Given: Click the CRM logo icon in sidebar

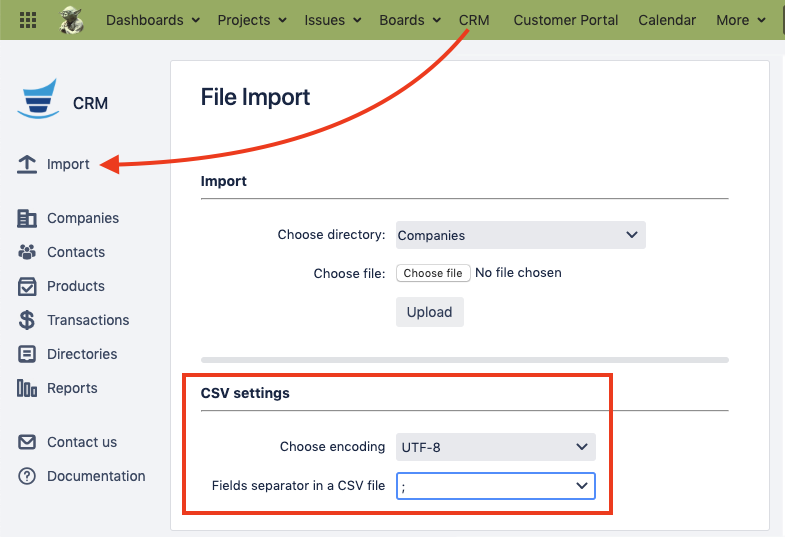Looking at the screenshot, I should click(40, 100).
